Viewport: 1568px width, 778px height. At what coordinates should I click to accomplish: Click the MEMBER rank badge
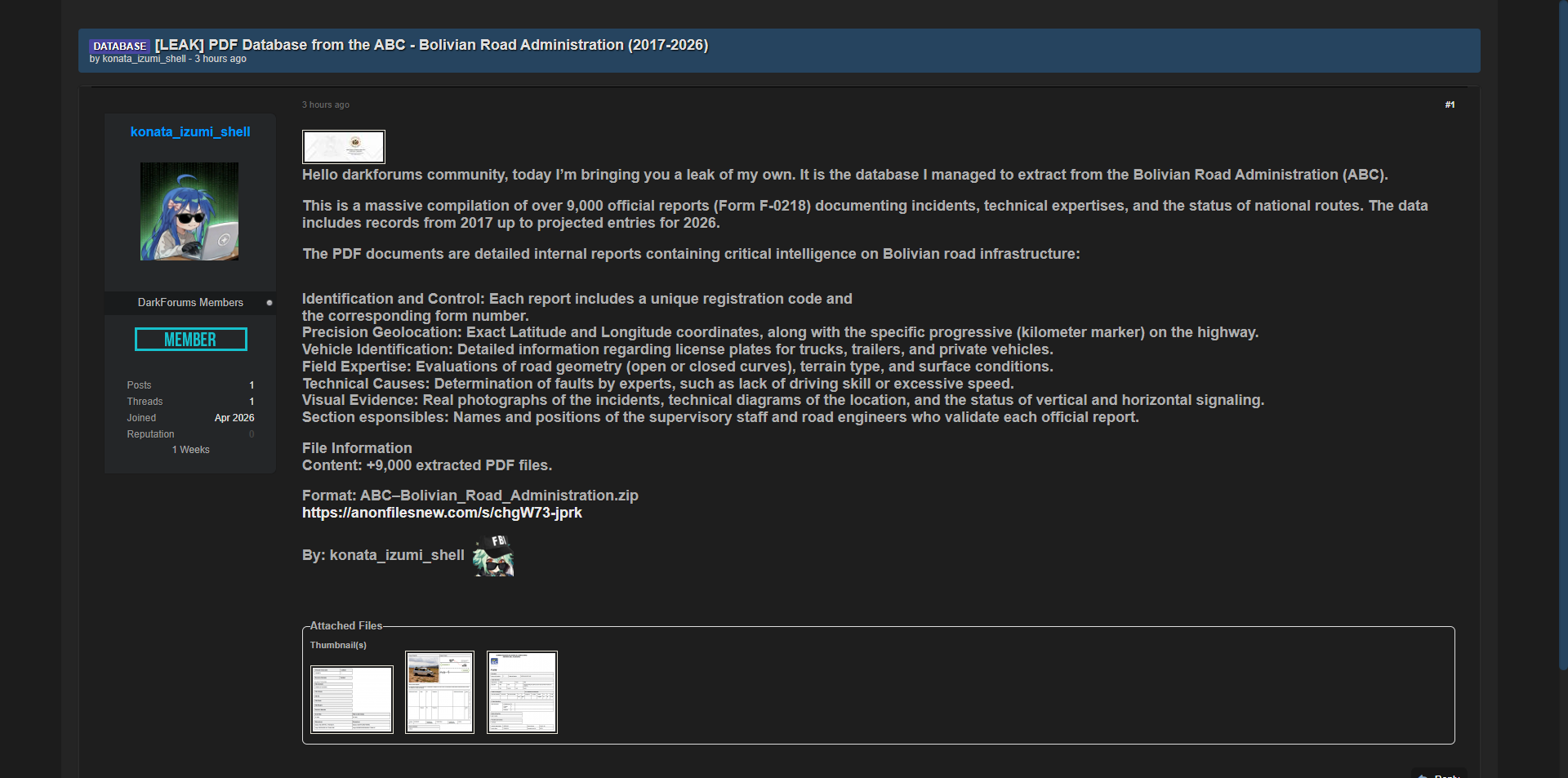[x=190, y=340]
